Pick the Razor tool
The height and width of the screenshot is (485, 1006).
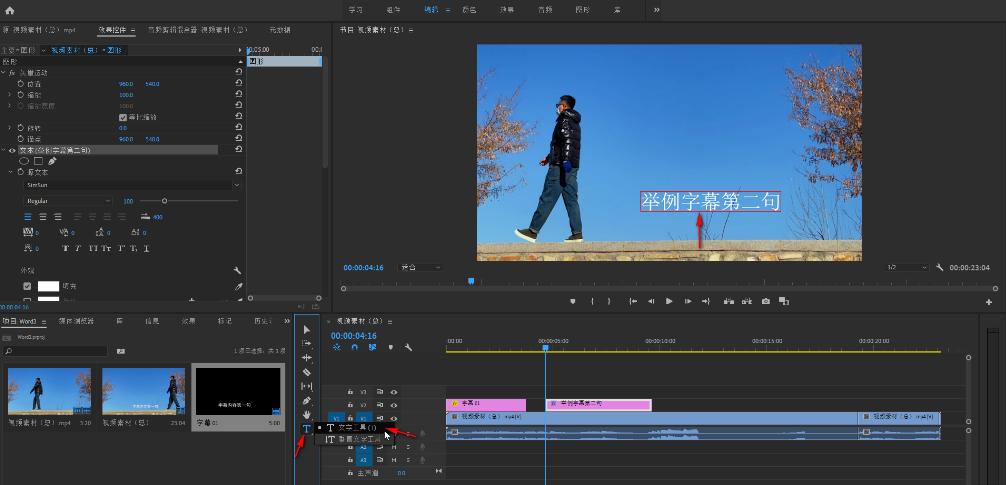(x=307, y=372)
